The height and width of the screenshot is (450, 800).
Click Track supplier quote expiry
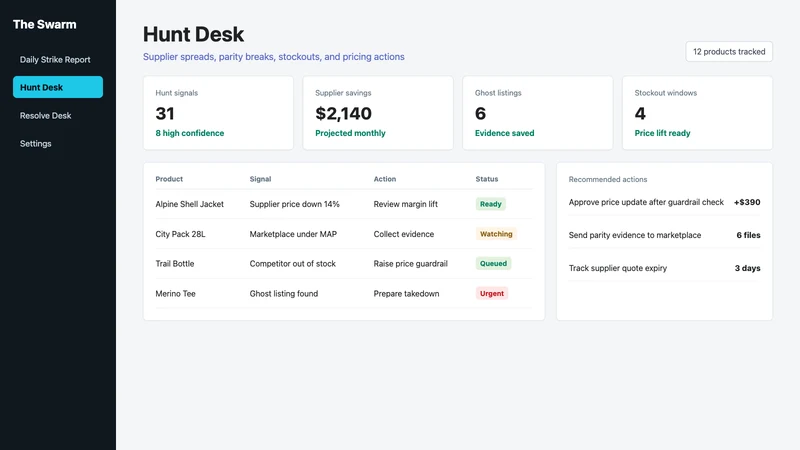click(x=618, y=268)
